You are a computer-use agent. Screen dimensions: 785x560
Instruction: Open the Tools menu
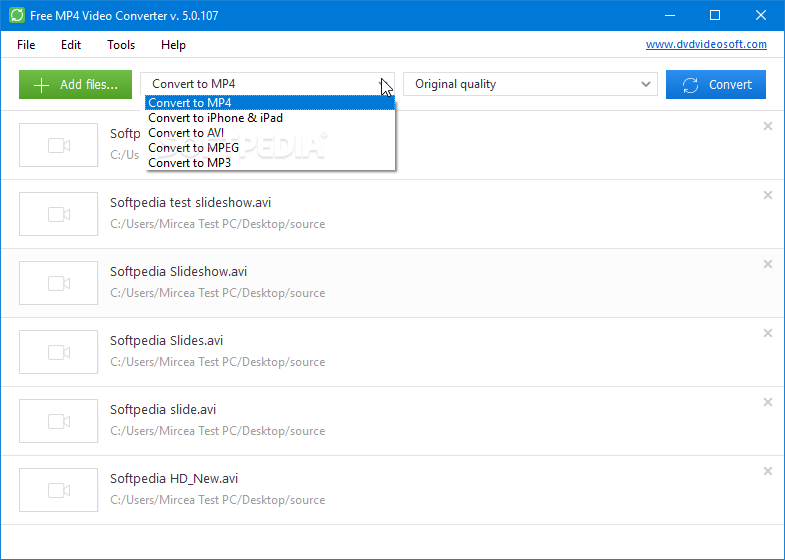coord(121,45)
